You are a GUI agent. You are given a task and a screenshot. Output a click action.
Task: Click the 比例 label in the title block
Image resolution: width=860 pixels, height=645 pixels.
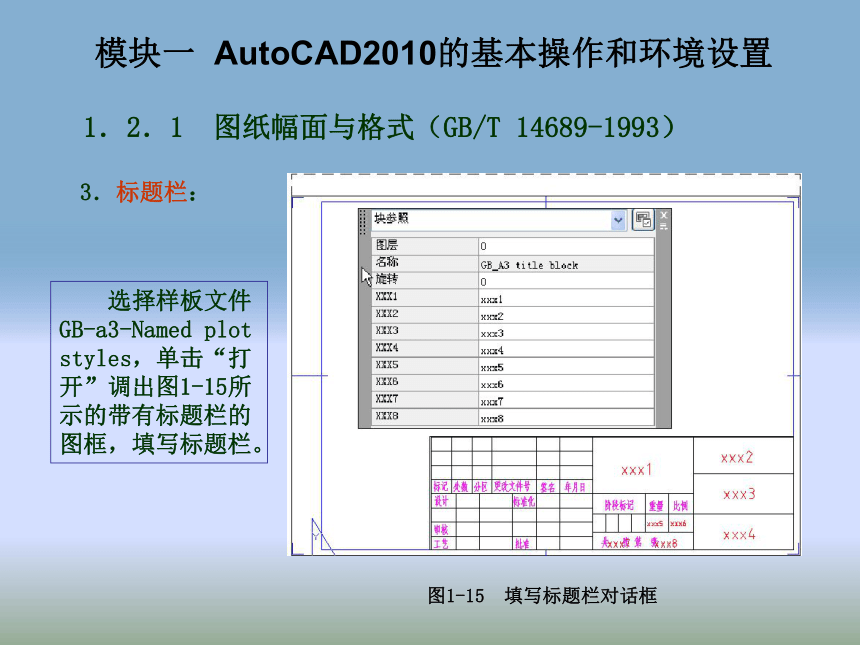(680, 505)
